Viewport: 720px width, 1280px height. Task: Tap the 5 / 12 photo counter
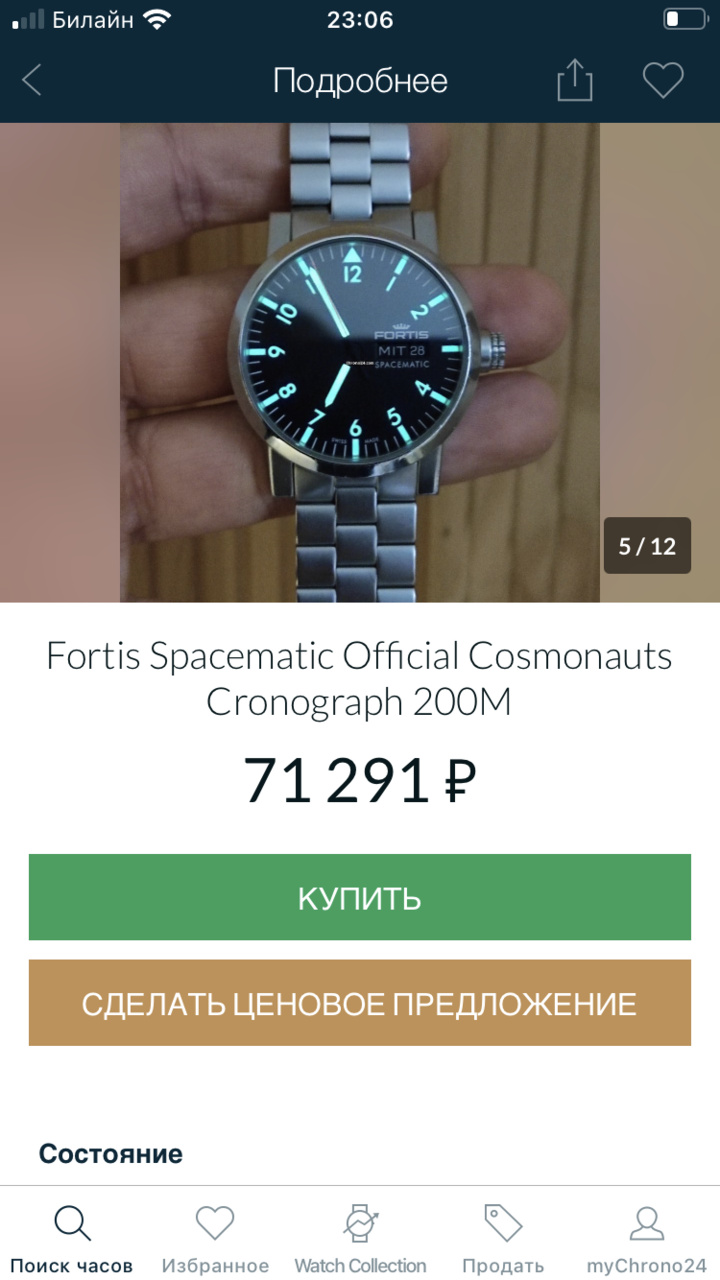(647, 546)
